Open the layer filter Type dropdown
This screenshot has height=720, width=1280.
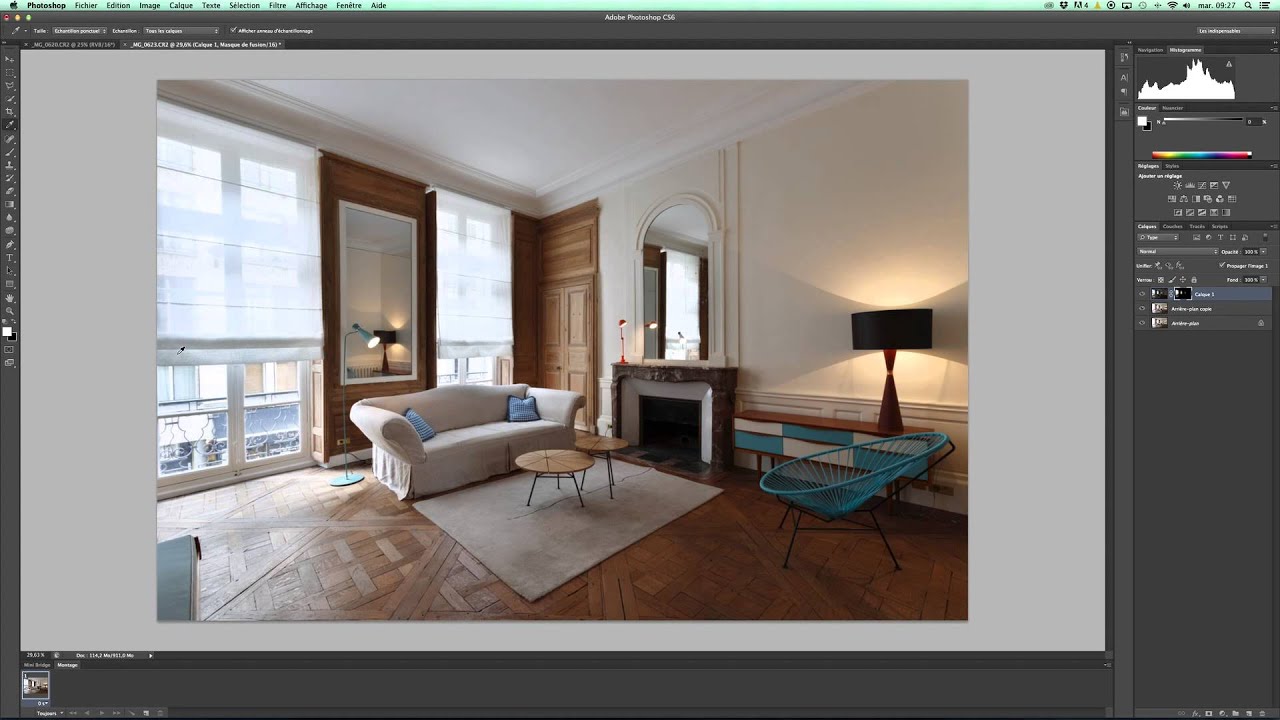point(1158,237)
